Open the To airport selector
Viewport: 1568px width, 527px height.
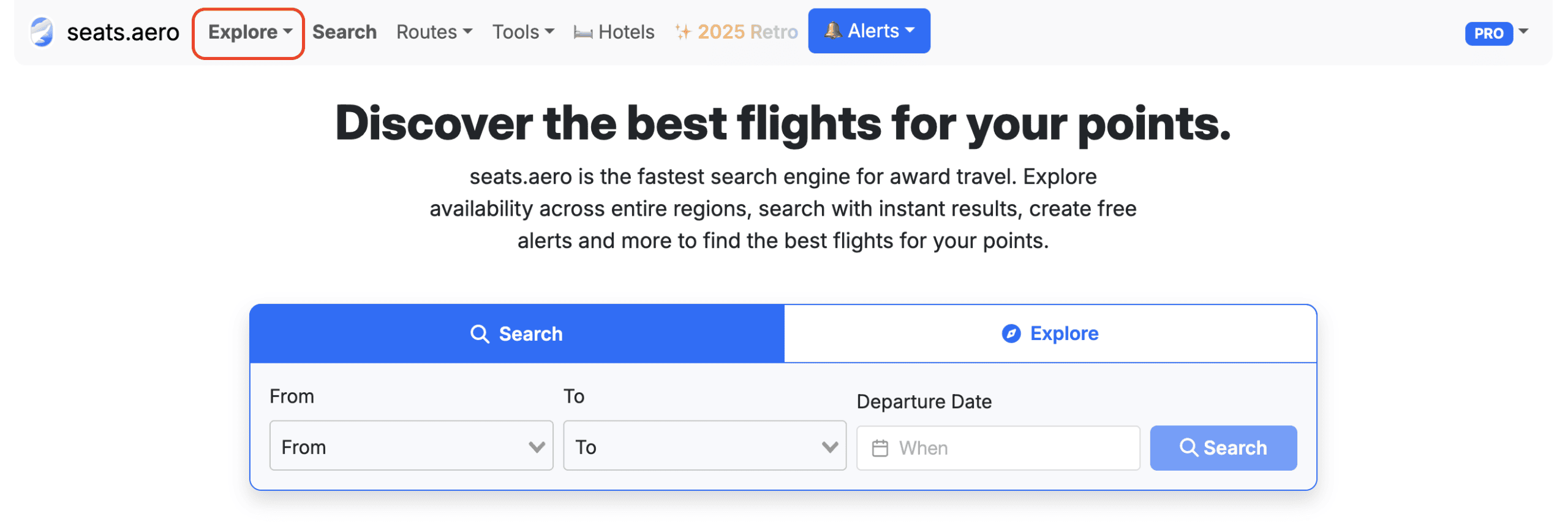pyautogui.click(x=703, y=446)
